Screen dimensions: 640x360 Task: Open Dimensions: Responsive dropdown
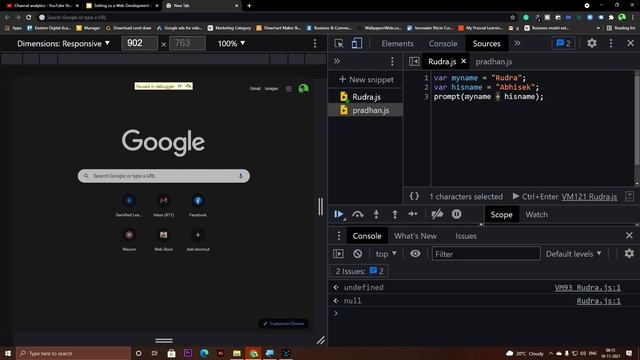coord(63,44)
